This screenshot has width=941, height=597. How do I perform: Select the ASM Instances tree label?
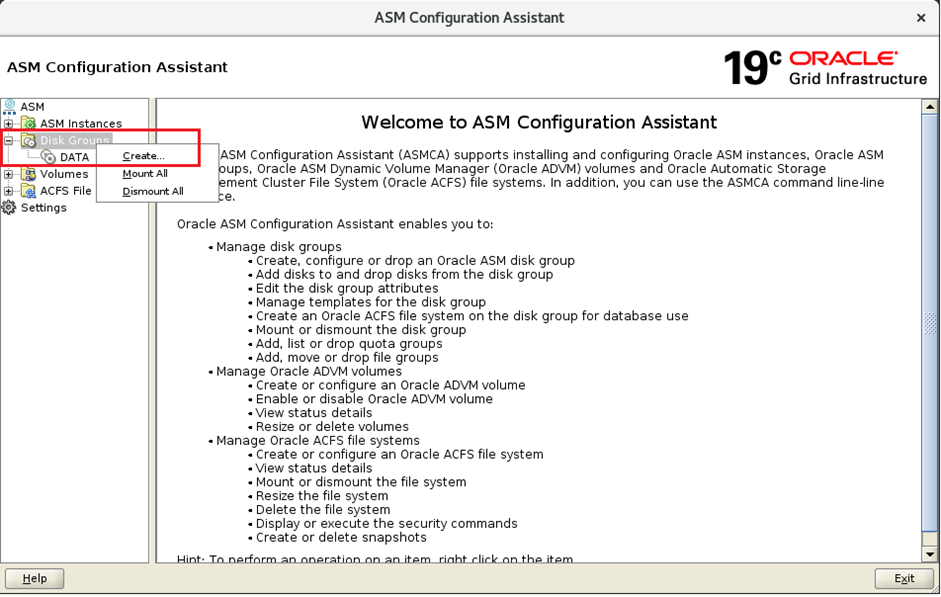pos(81,124)
